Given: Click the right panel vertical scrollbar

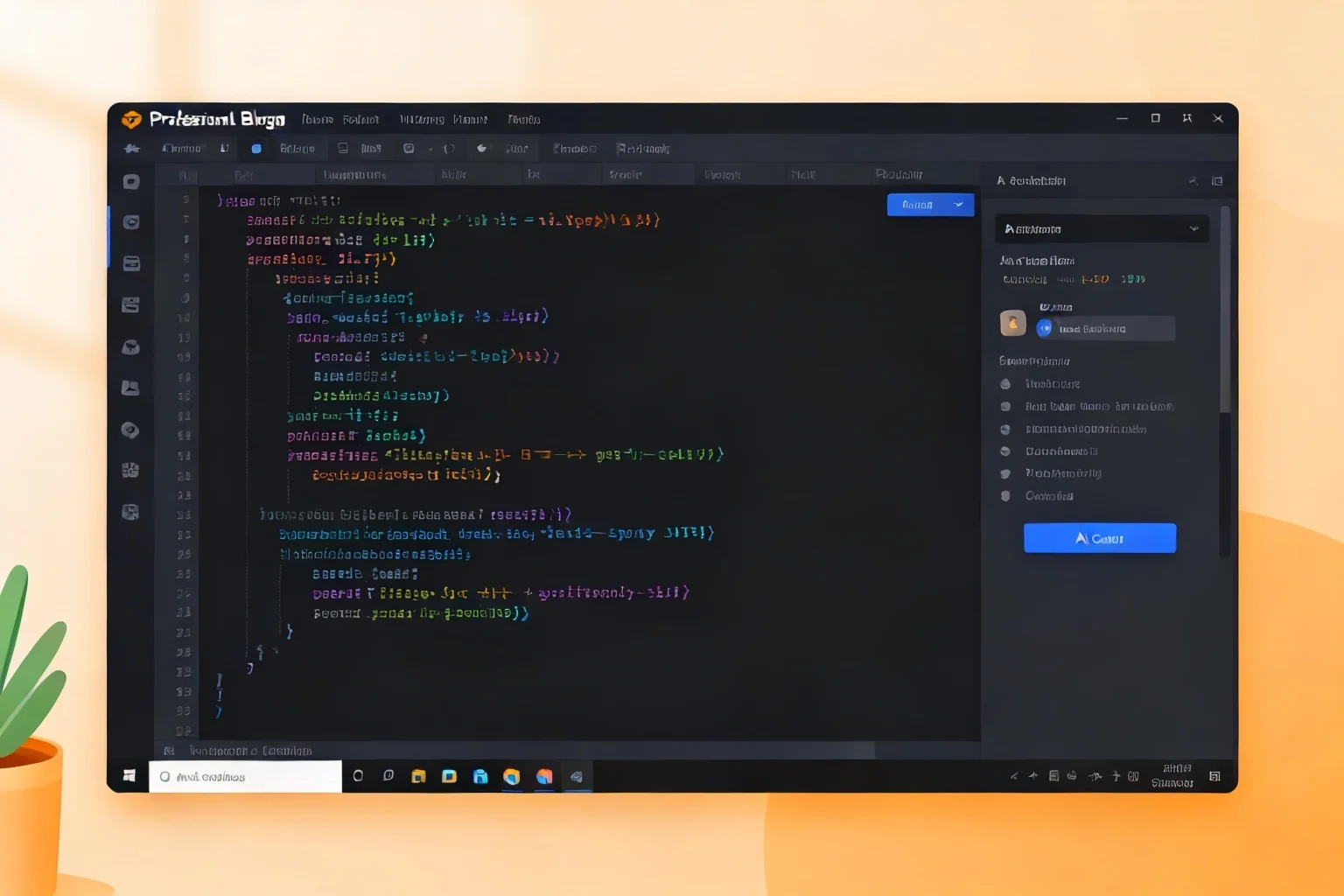Looking at the screenshot, I should point(1225,310).
